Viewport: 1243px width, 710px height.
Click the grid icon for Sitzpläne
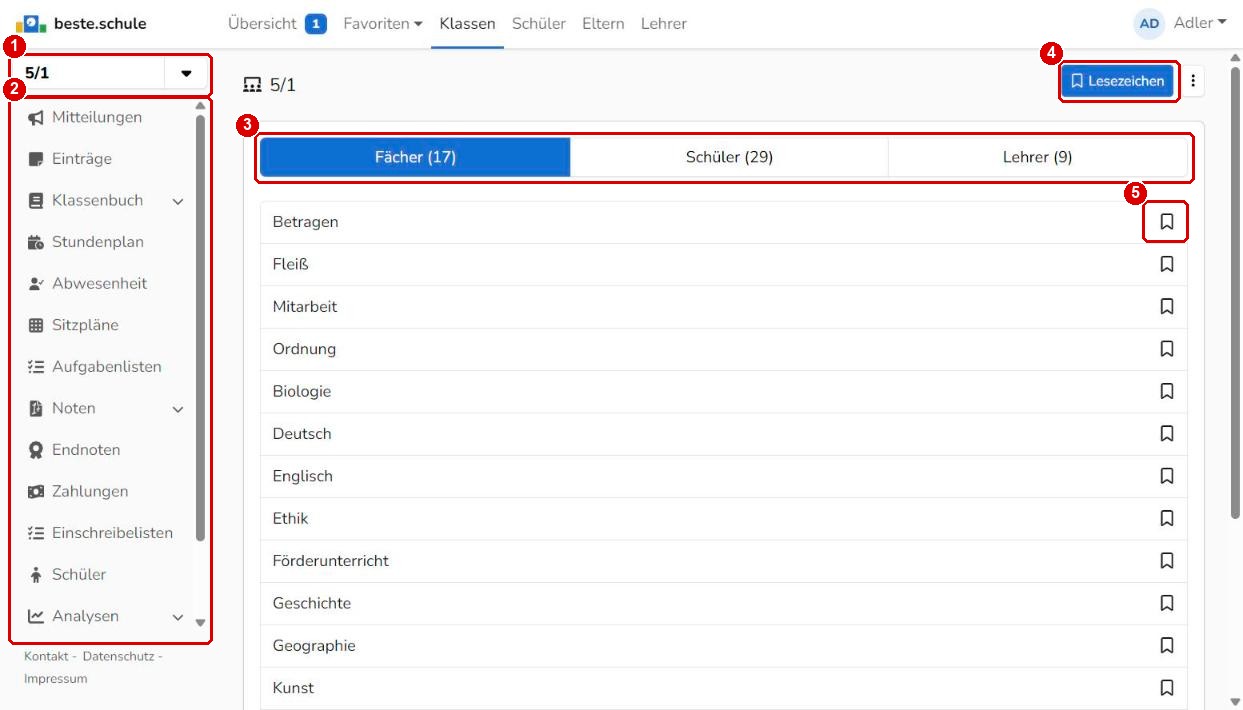(x=36, y=325)
